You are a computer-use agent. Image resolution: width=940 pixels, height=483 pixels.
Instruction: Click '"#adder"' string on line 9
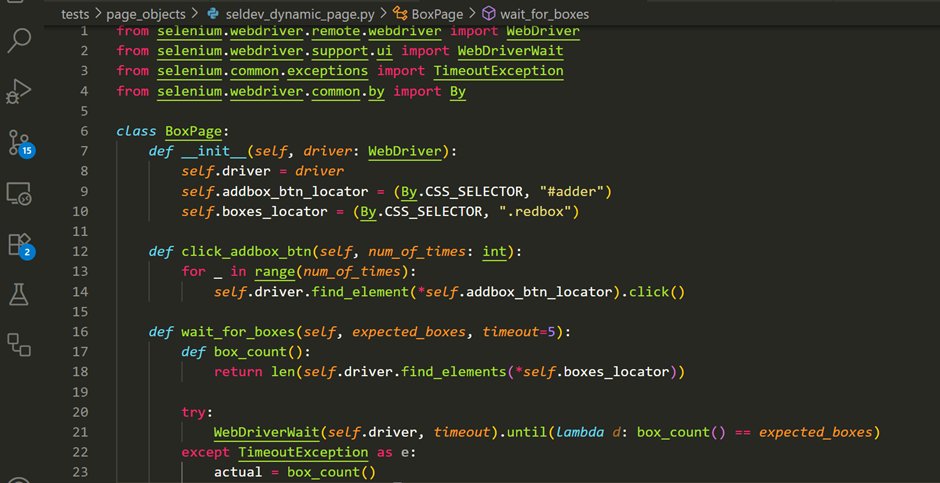pos(572,191)
